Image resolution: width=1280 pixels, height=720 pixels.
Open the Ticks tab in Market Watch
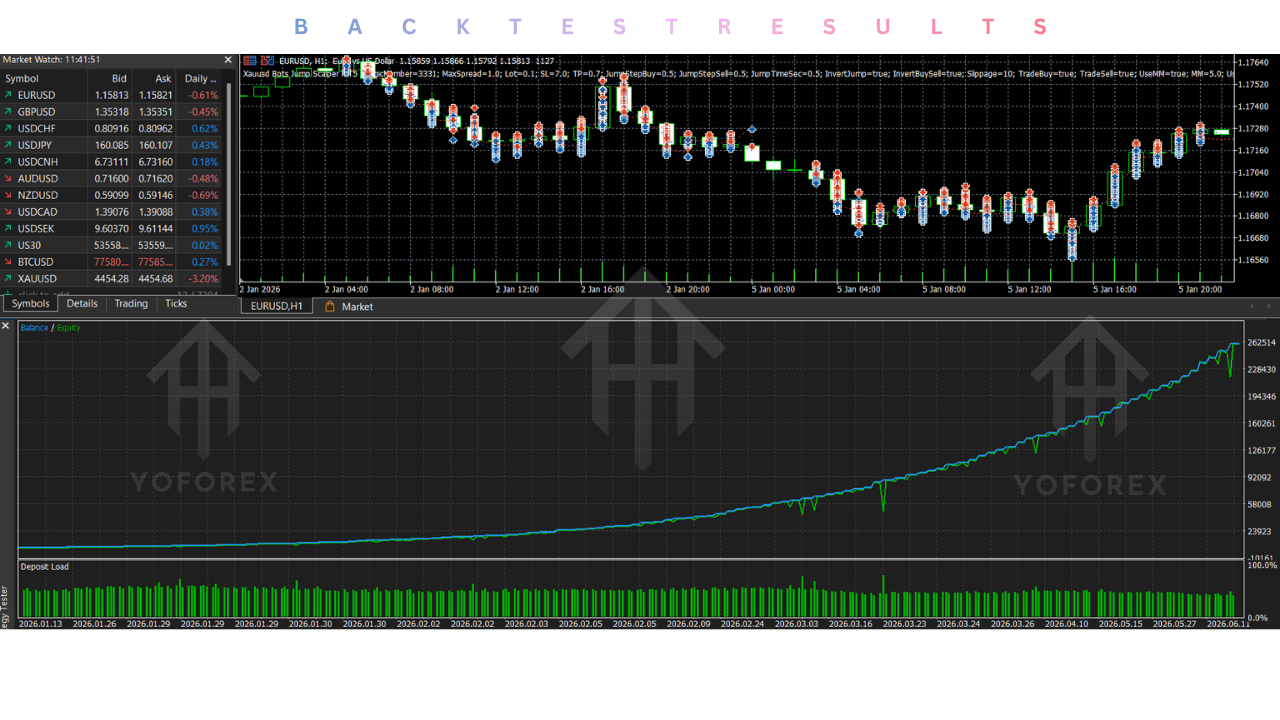(x=176, y=303)
